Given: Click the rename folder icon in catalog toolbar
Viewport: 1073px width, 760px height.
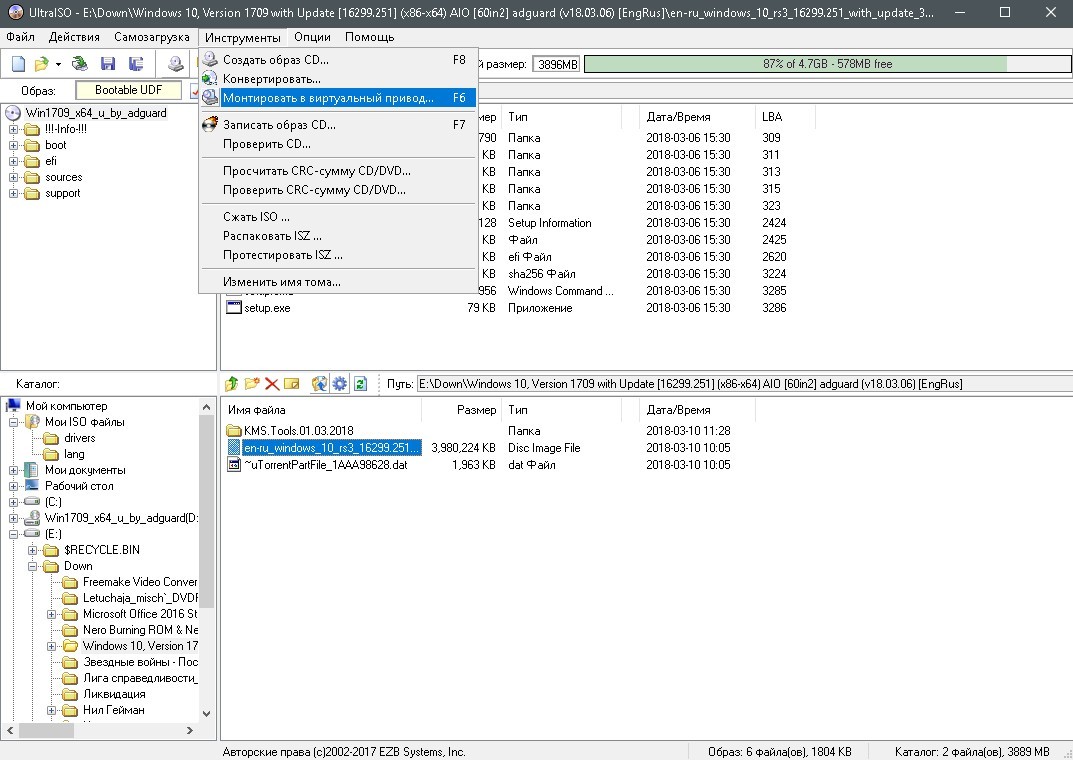Looking at the screenshot, I should (x=292, y=384).
